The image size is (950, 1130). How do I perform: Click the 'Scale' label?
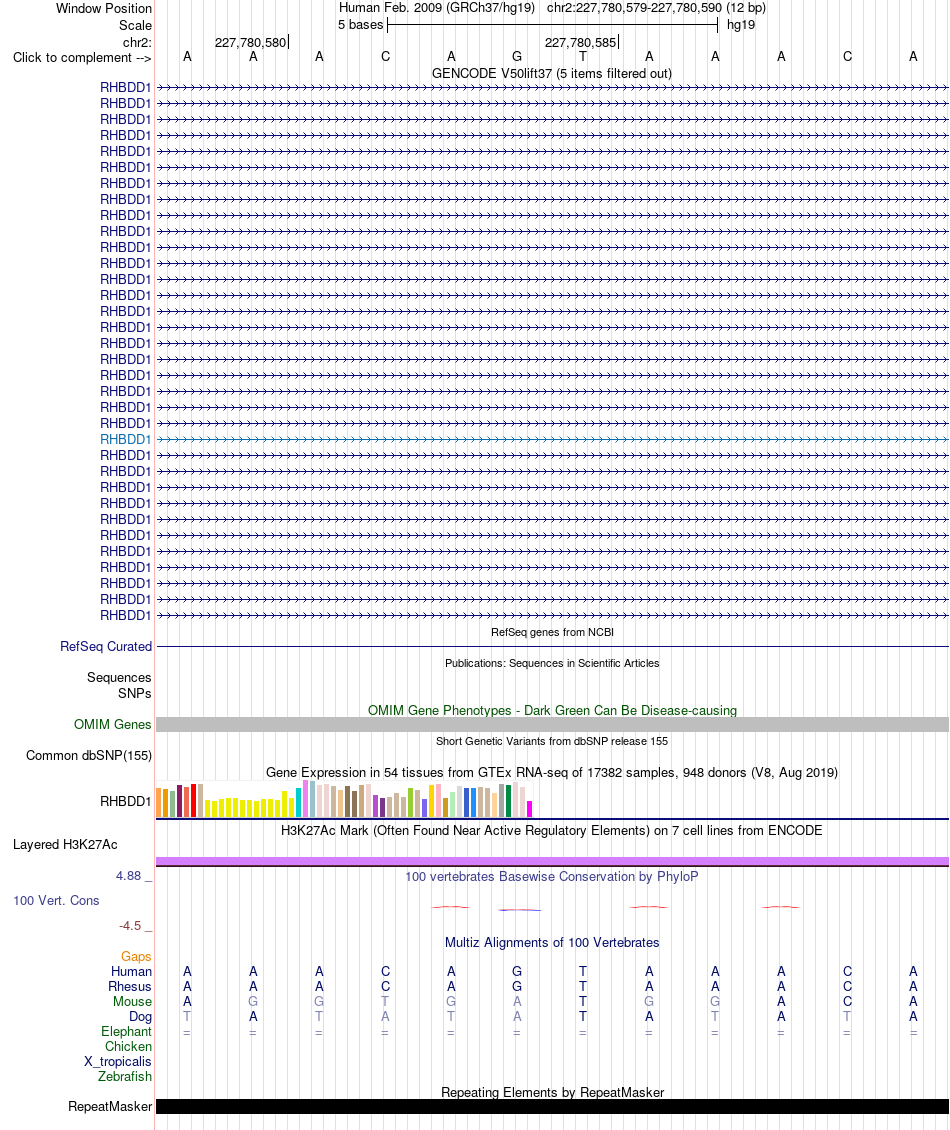coord(136,25)
